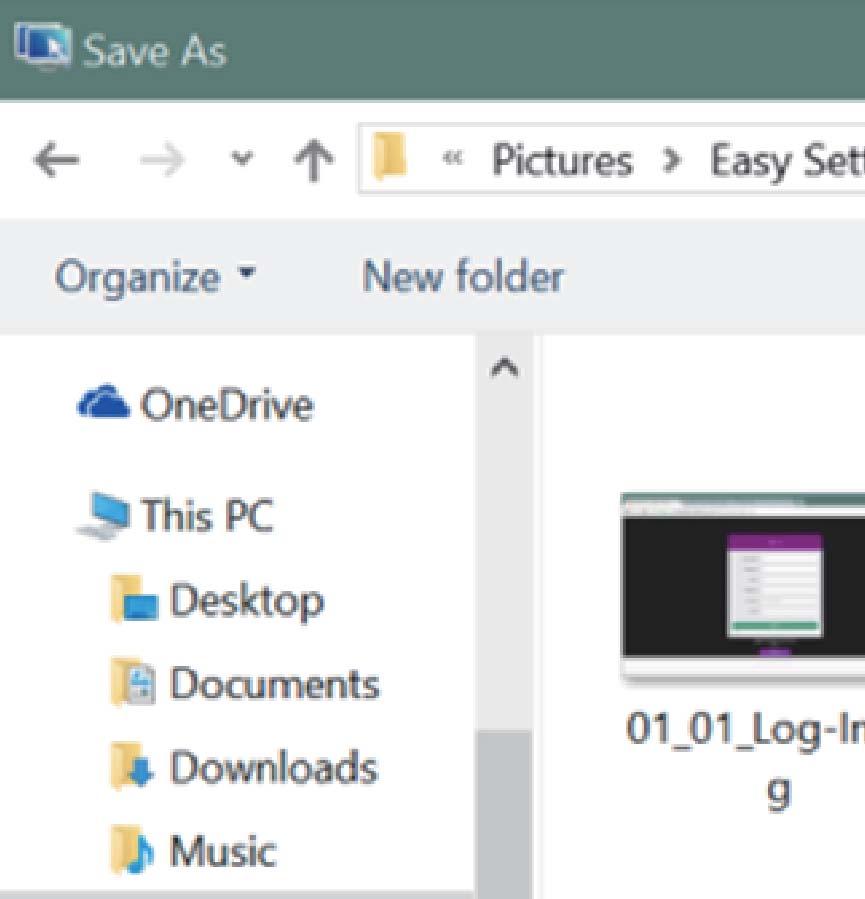
Task: Open the Desktop folder
Action: point(247,601)
